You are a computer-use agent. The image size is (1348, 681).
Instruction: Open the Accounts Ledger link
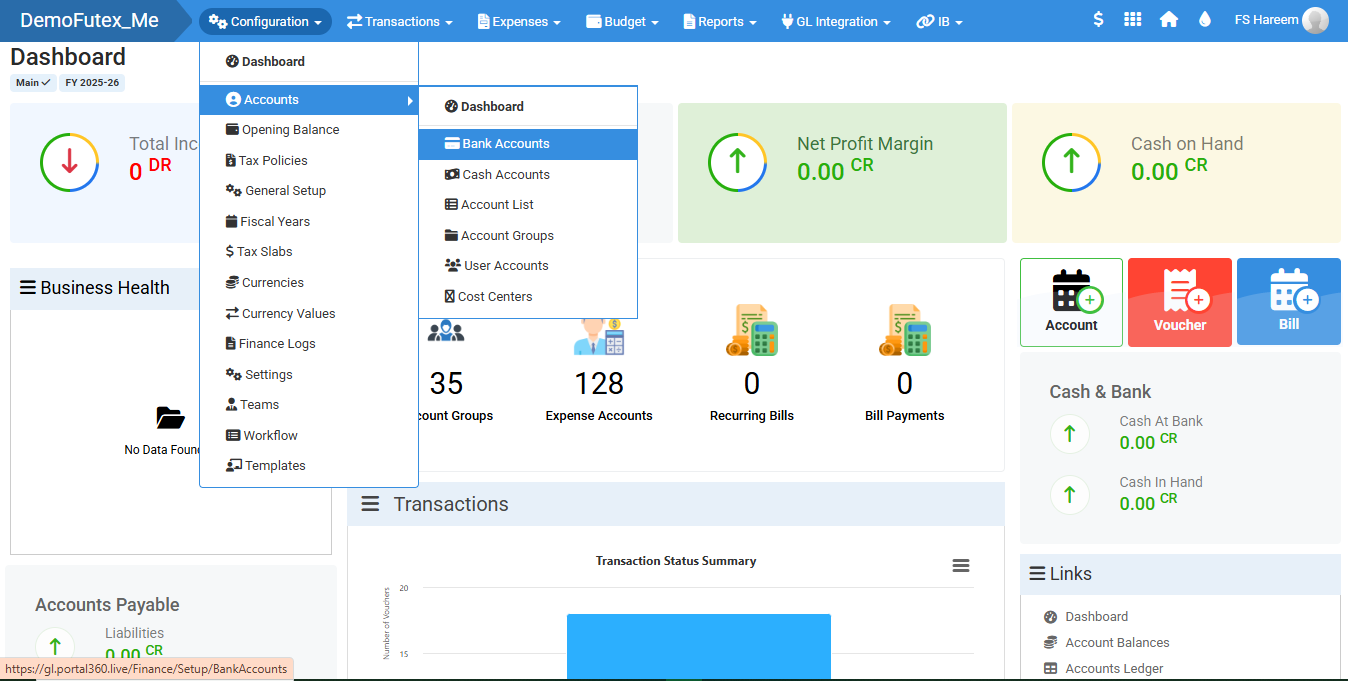point(1114,669)
